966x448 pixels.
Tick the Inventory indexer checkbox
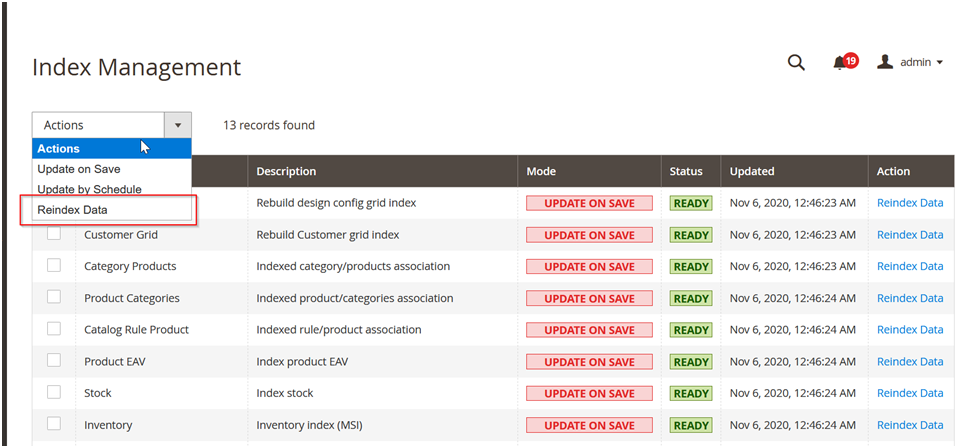[x=54, y=423]
